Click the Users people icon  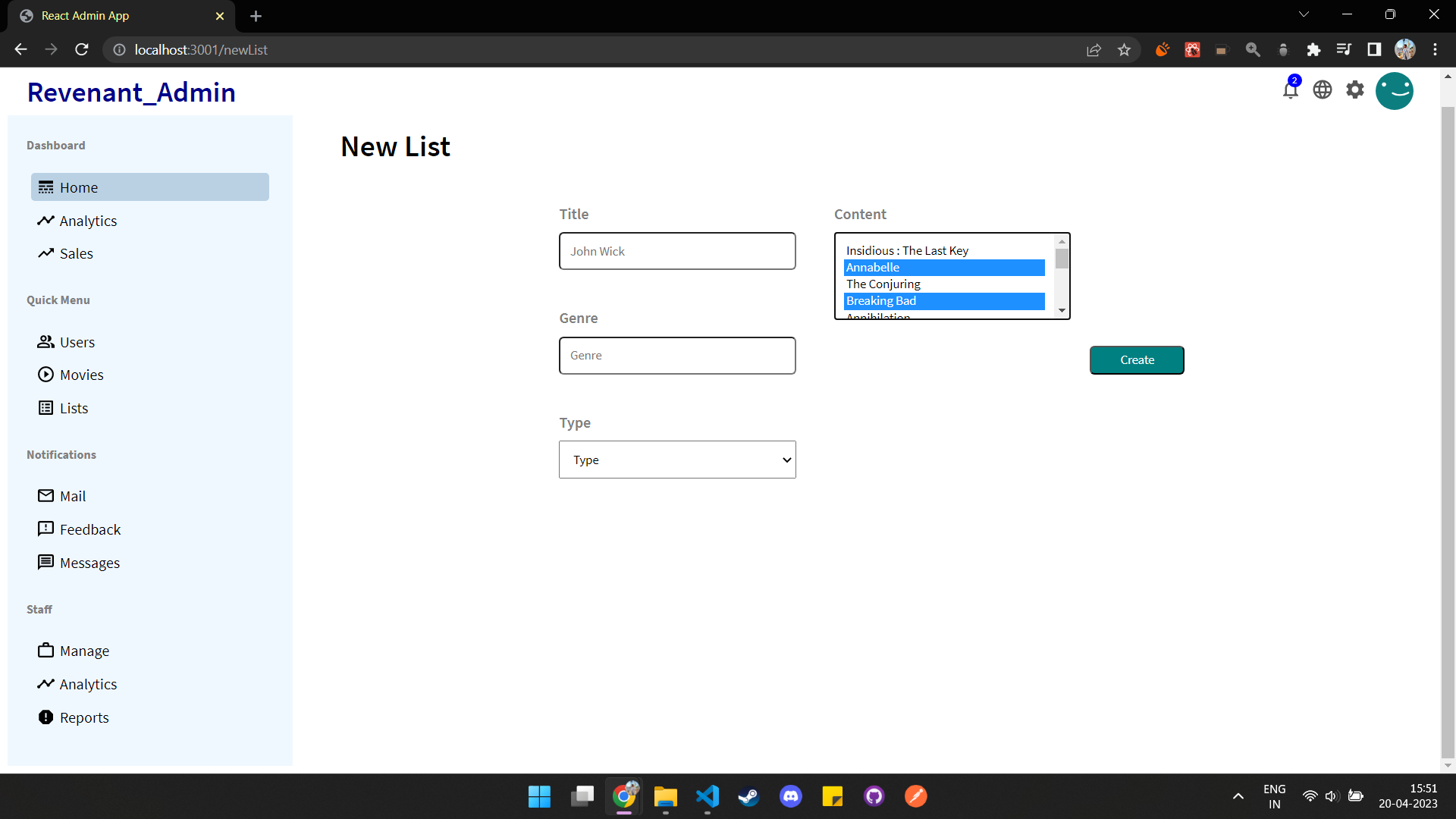(x=45, y=342)
